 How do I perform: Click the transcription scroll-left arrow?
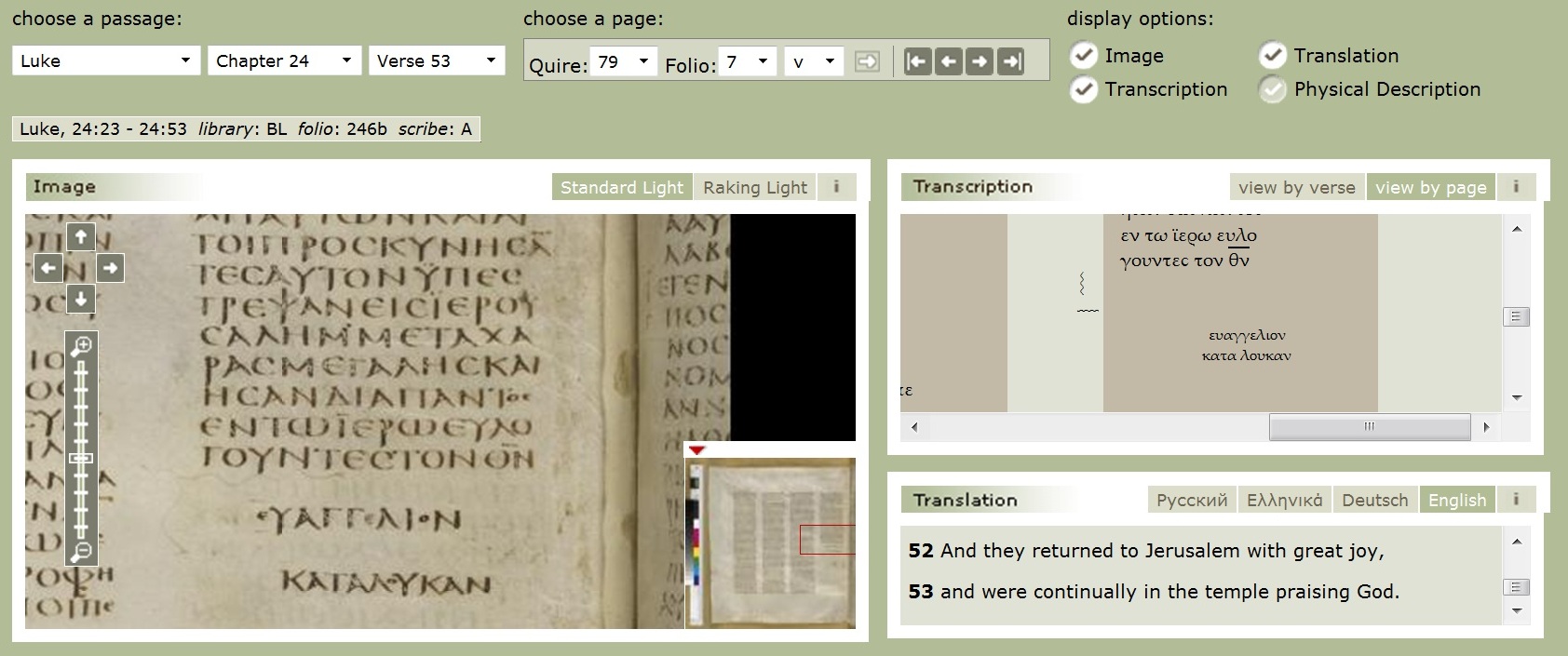coord(914,427)
